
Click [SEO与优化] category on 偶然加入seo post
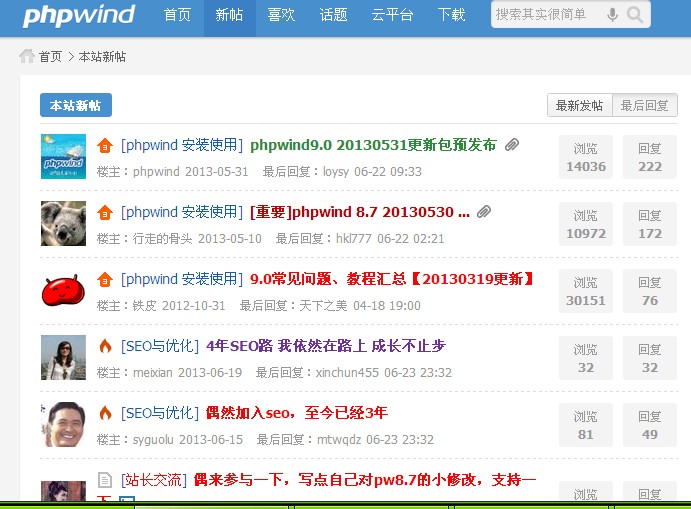point(160,413)
